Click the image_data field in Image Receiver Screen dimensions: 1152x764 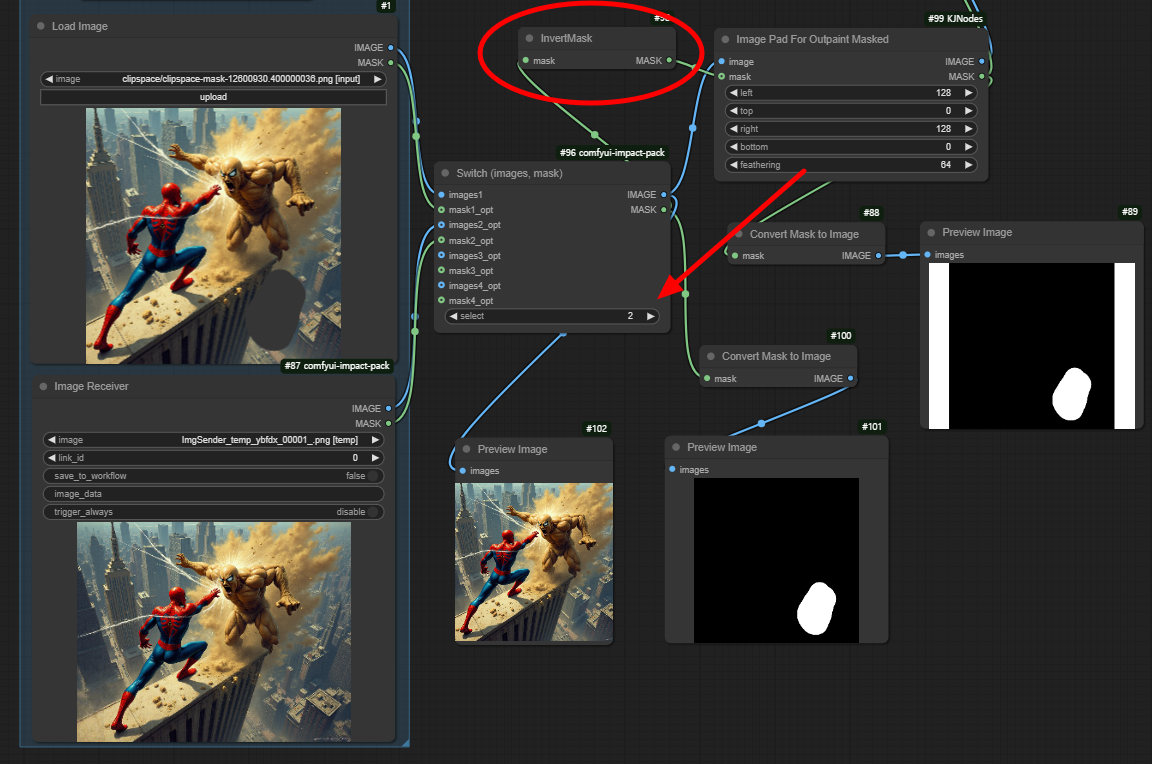point(213,494)
